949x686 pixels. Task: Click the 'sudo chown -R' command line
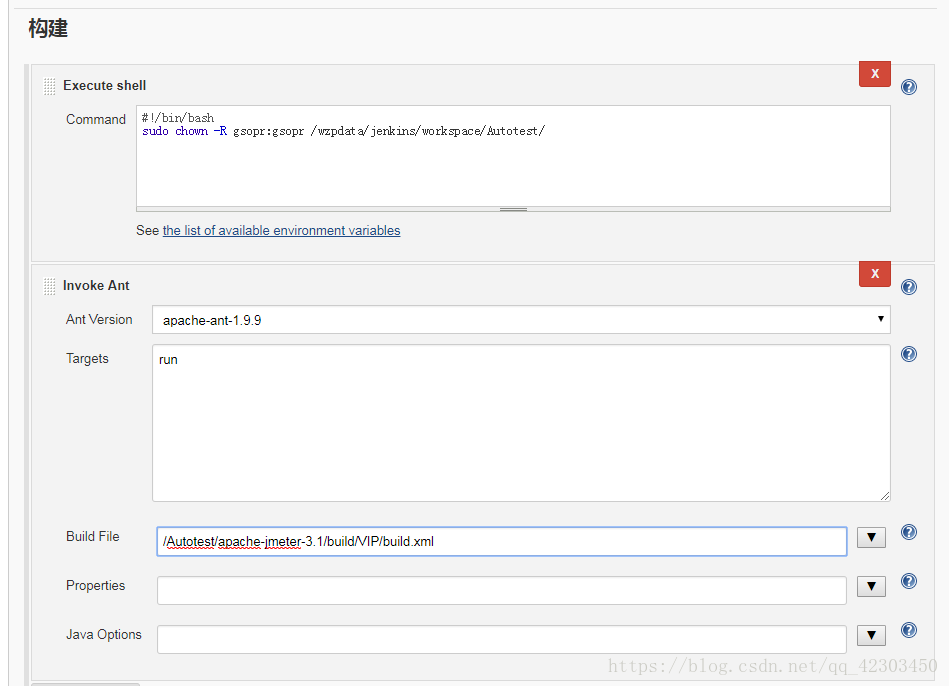tap(344, 131)
